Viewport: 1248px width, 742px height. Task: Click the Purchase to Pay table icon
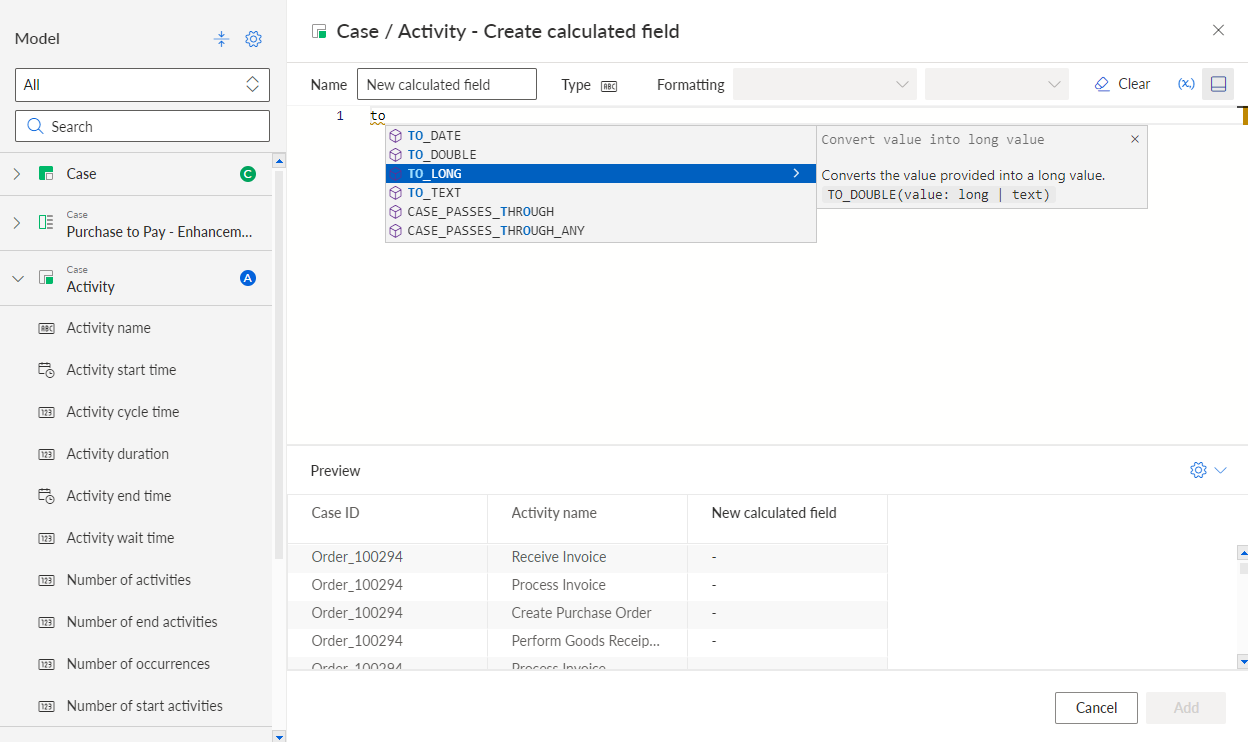[46, 223]
